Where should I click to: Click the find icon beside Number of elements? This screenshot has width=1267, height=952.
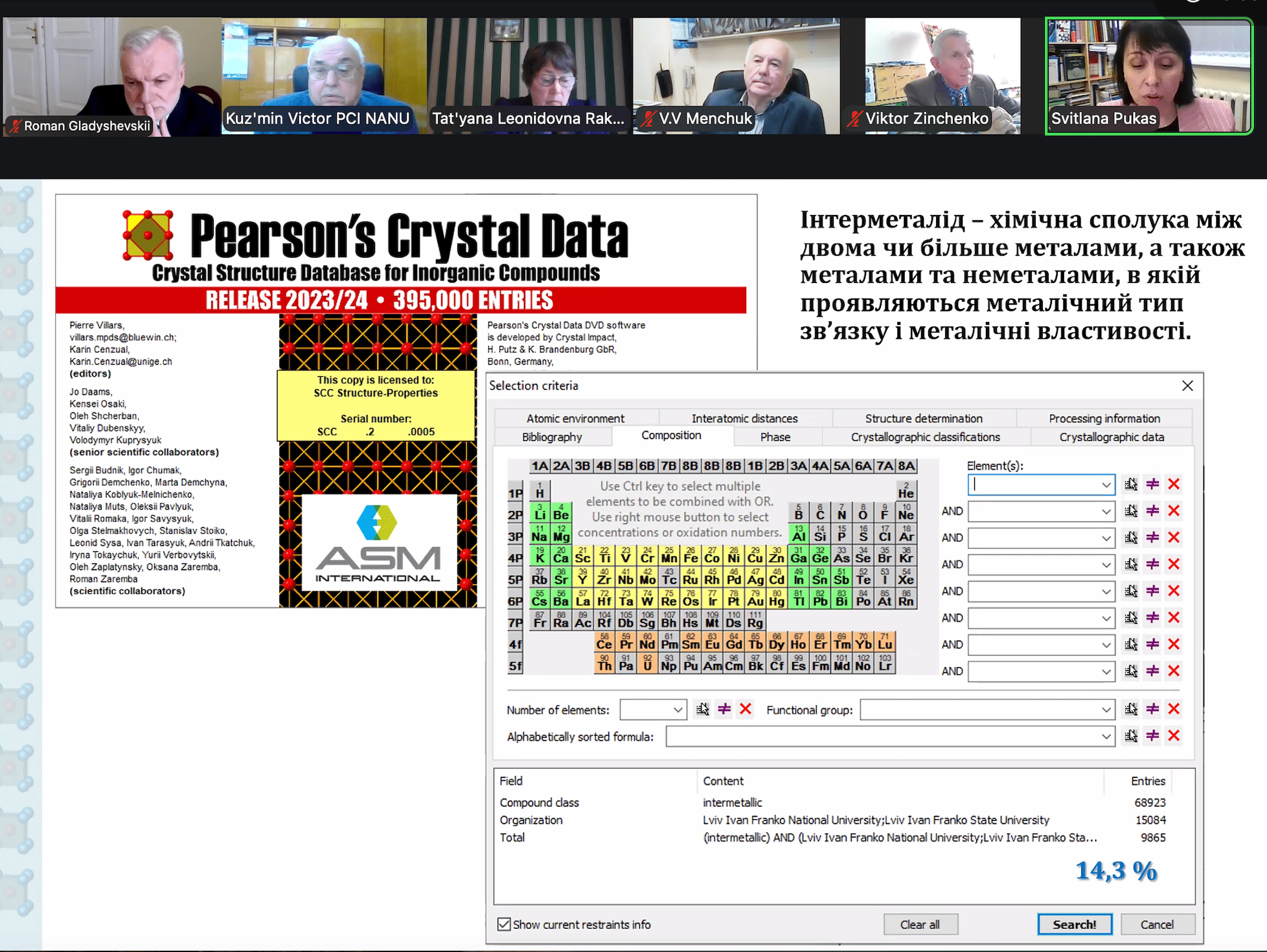[703, 709]
